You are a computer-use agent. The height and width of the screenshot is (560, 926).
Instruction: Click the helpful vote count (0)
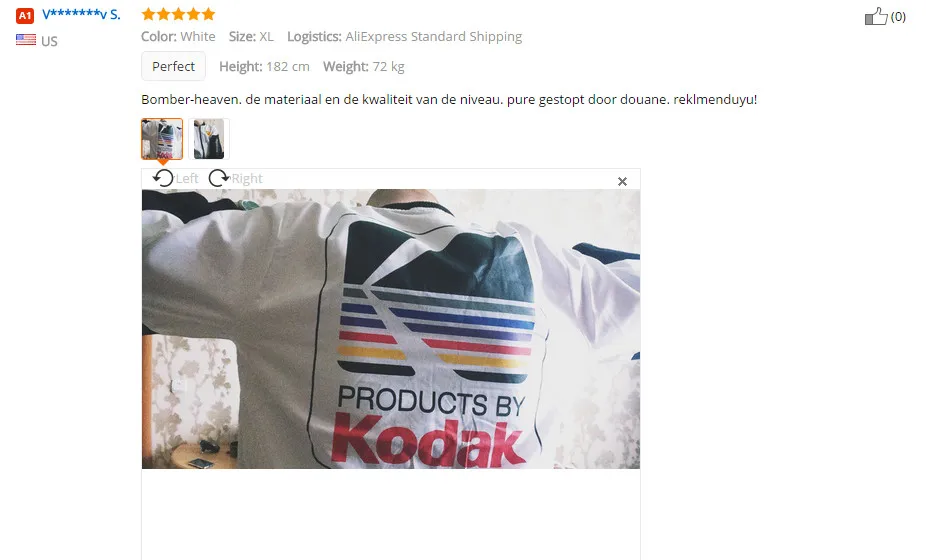click(898, 17)
